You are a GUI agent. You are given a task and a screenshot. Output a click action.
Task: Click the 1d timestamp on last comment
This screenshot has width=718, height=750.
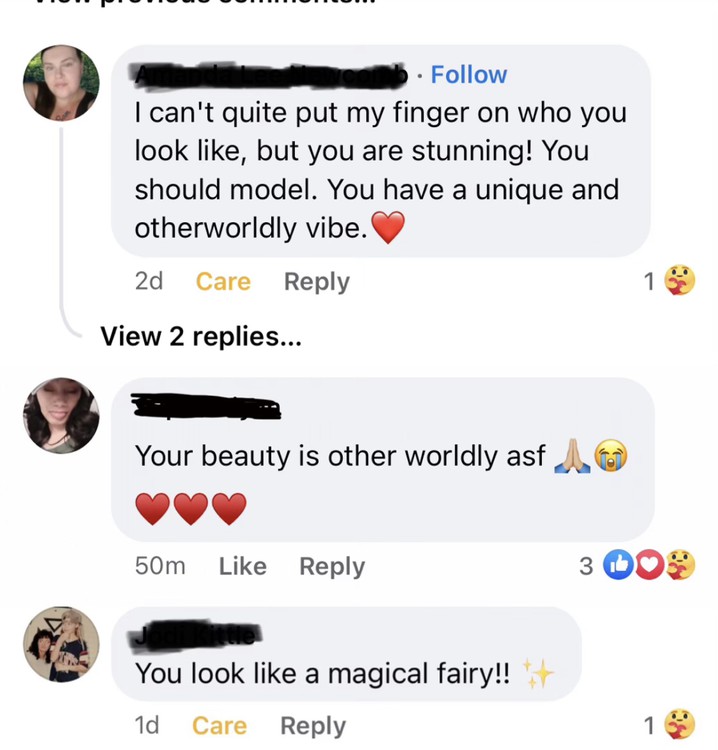146,726
